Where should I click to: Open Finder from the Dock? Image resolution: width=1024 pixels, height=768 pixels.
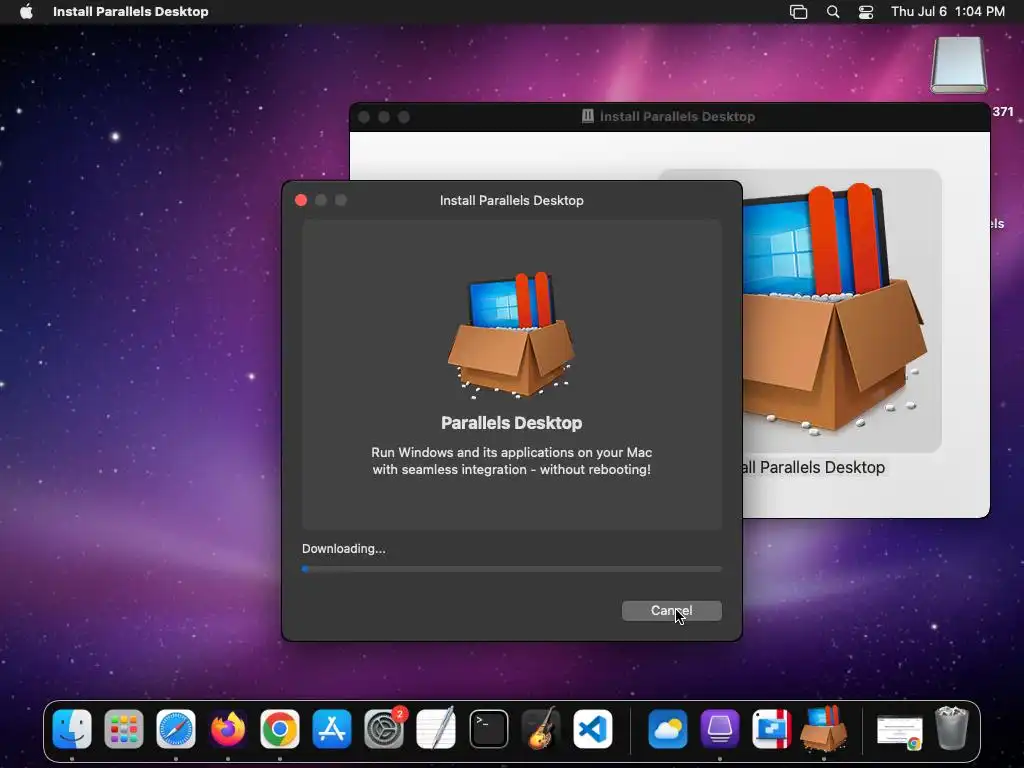tap(72, 728)
